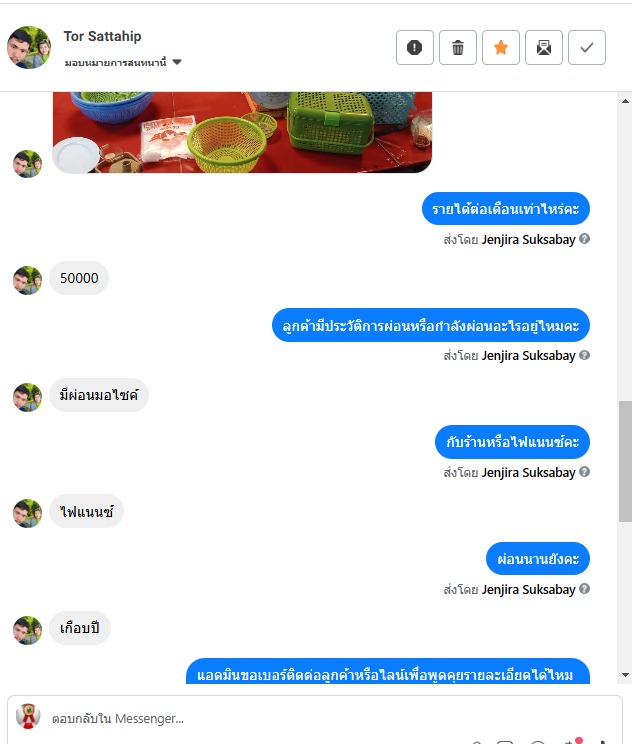Click the chat scrollbar thumb
This screenshot has height=744, width=632.
(x=625, y=462)
